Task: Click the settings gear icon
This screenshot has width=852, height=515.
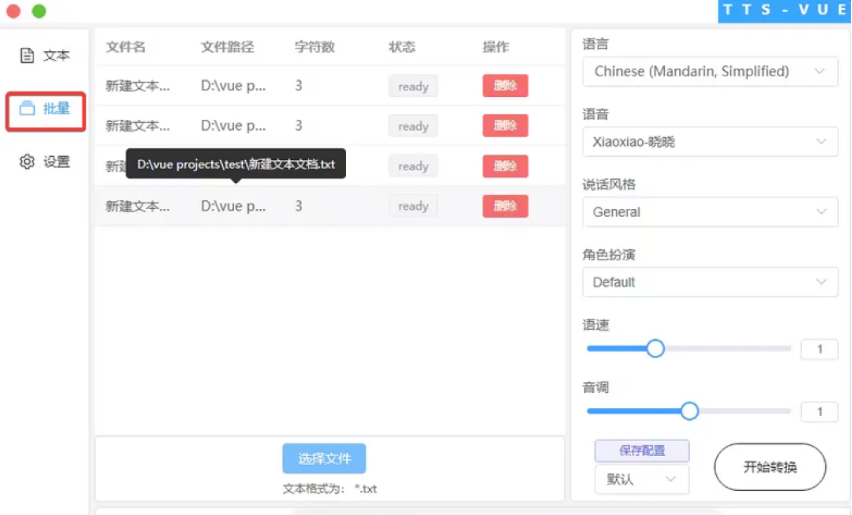Action: tap(27, 162)
